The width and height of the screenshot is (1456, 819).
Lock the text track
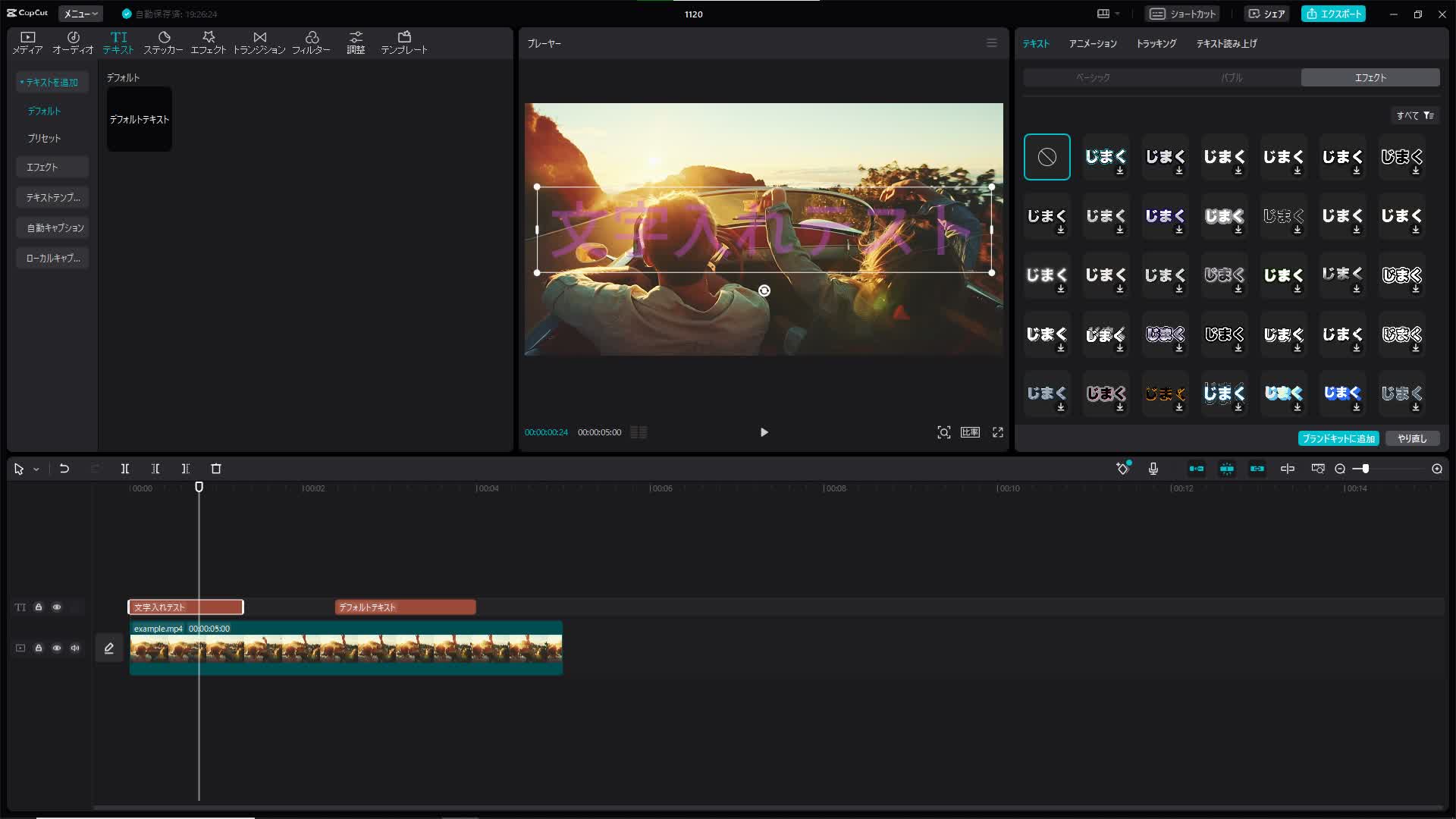pos(39,607)
